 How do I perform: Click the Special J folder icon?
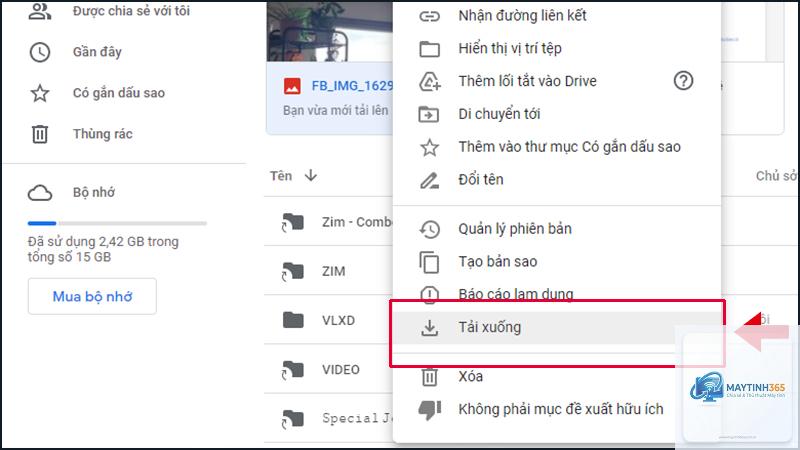click(292, 419)
